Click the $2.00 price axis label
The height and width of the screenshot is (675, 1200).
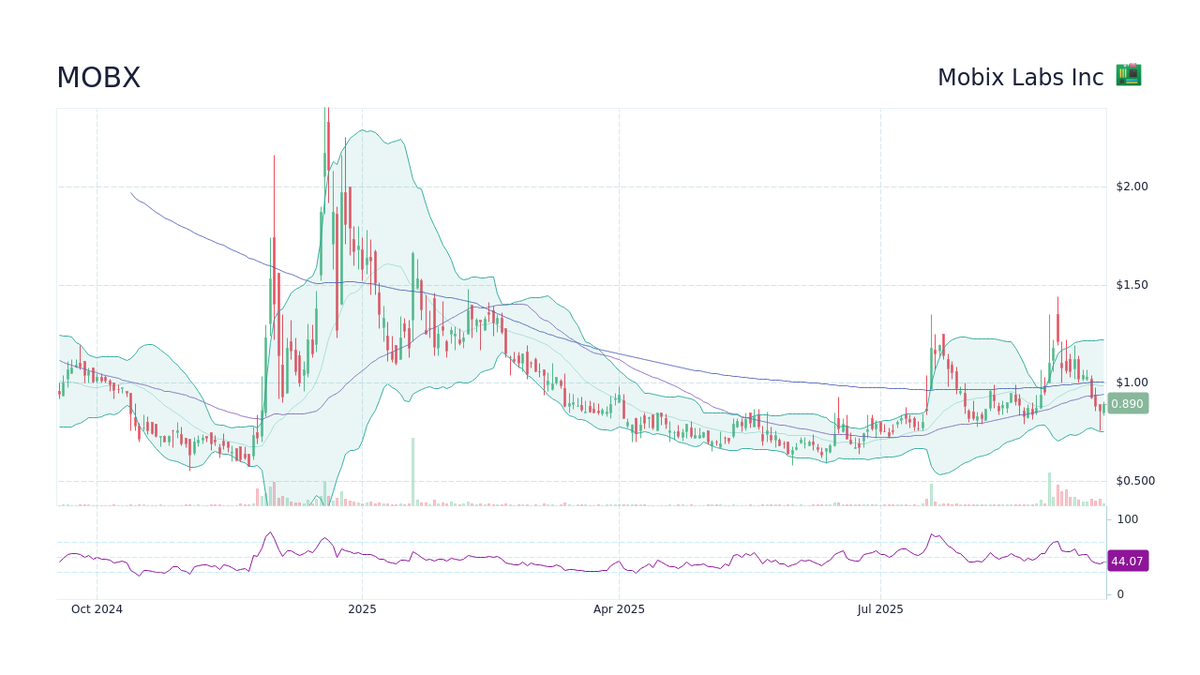point(1132,187)
